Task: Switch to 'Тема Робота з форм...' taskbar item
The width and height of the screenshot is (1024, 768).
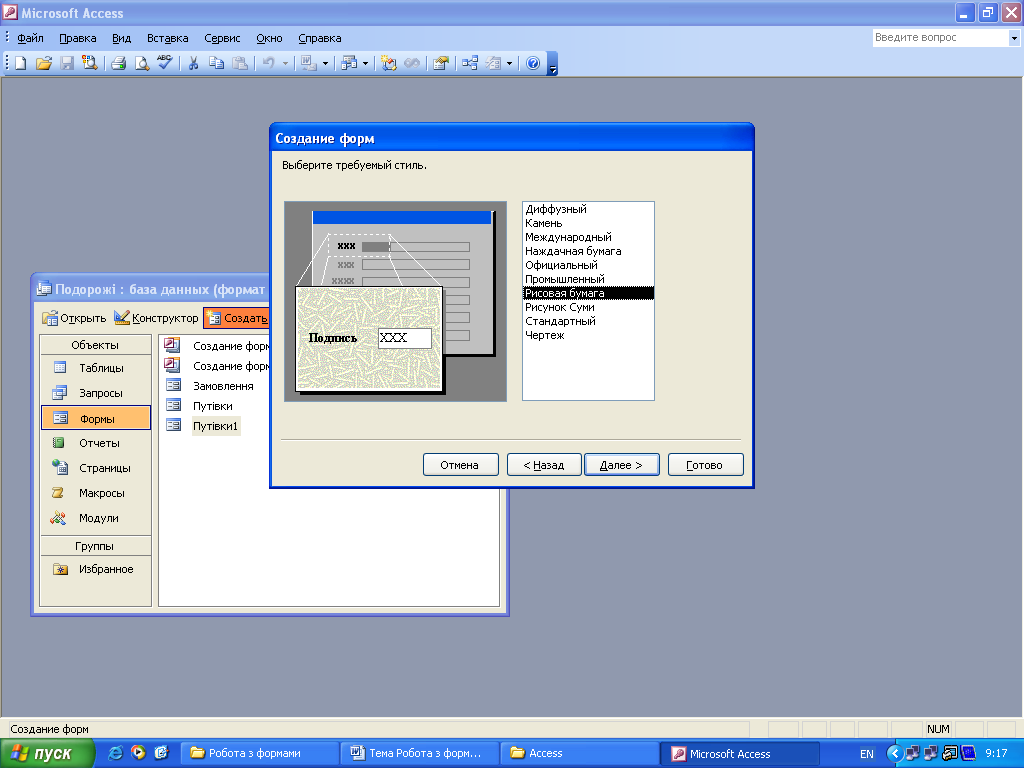Action: [x=419, y=754]
